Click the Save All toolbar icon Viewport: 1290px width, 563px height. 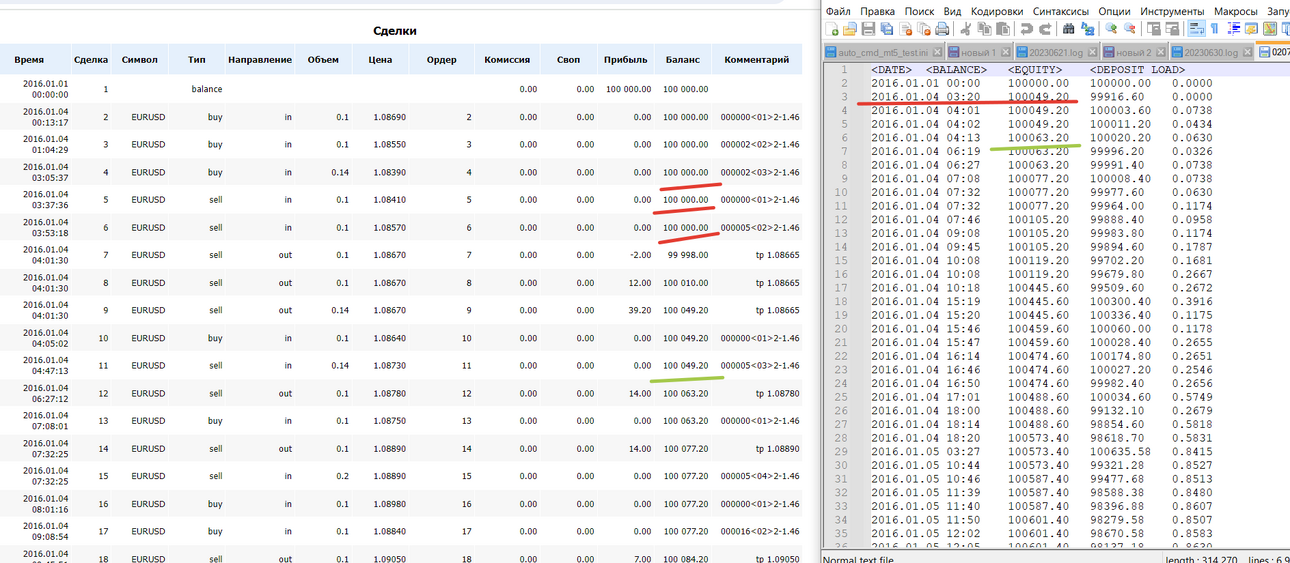point(887,29)
